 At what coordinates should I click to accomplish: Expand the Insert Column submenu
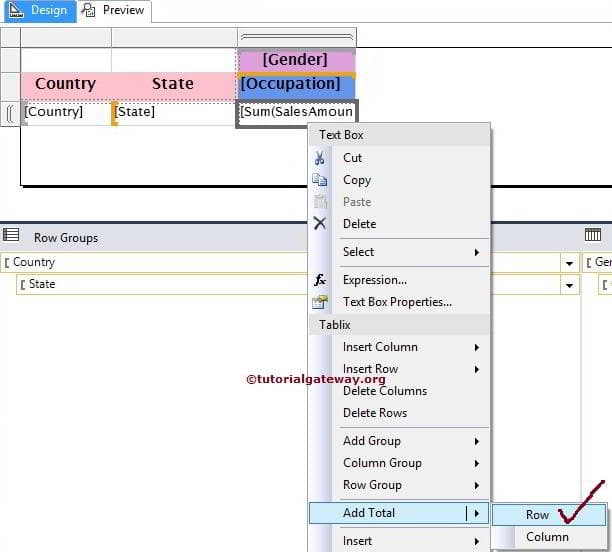click(x=399, y=347)
